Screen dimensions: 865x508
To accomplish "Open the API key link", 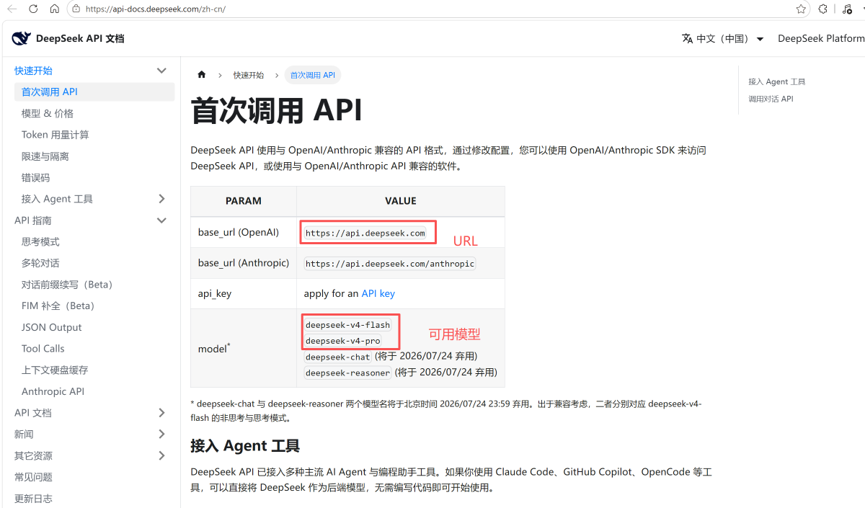I will coord(378,293).
